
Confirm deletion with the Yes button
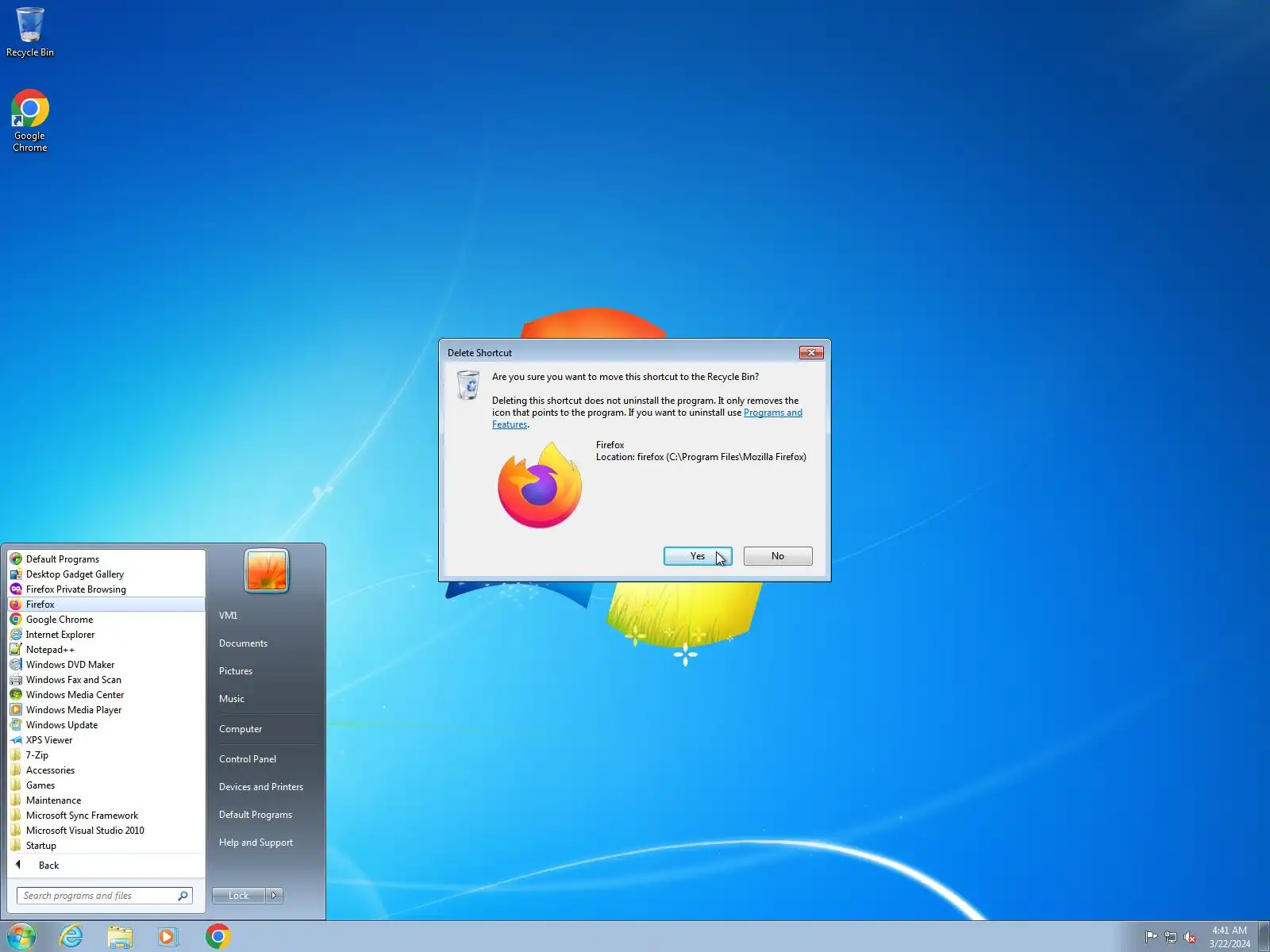[698, 556]
